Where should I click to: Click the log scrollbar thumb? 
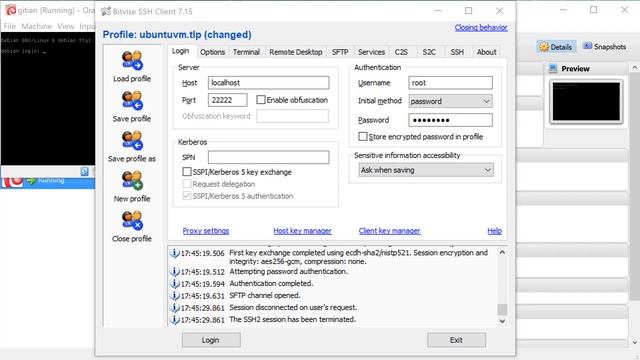tap(502, 309)
